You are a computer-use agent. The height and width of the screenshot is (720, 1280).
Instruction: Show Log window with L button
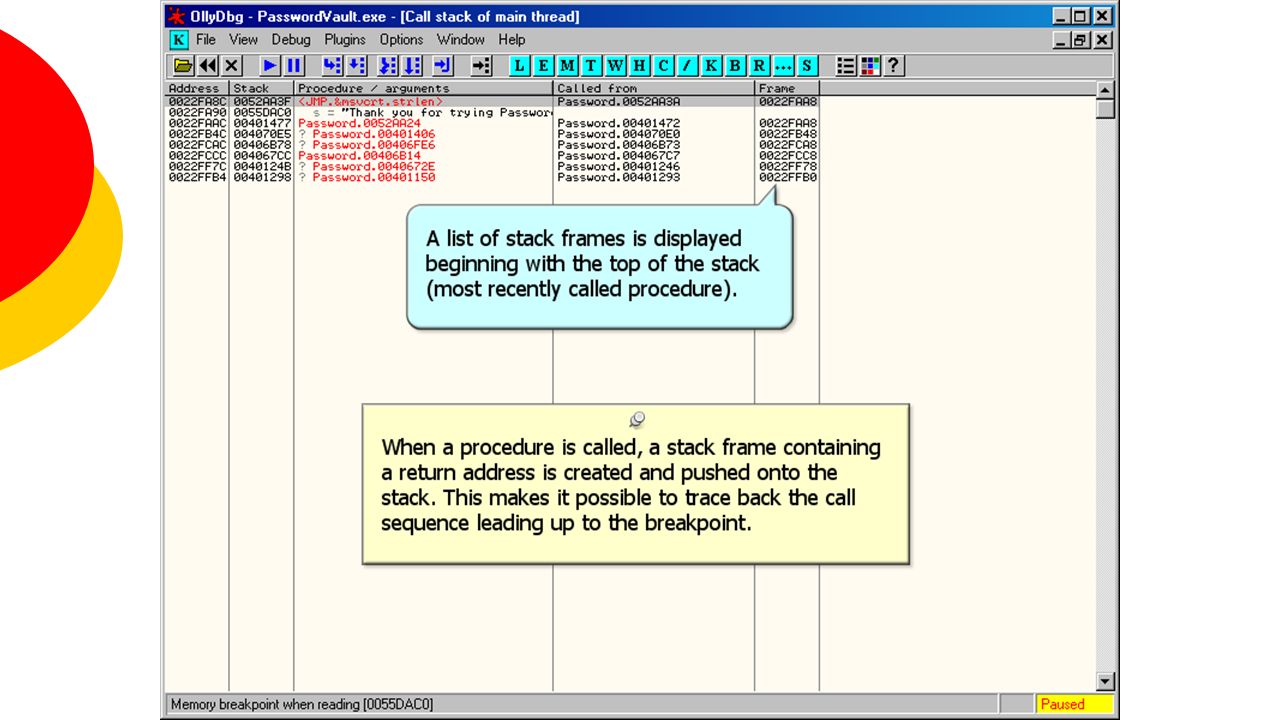click(519, 66)
